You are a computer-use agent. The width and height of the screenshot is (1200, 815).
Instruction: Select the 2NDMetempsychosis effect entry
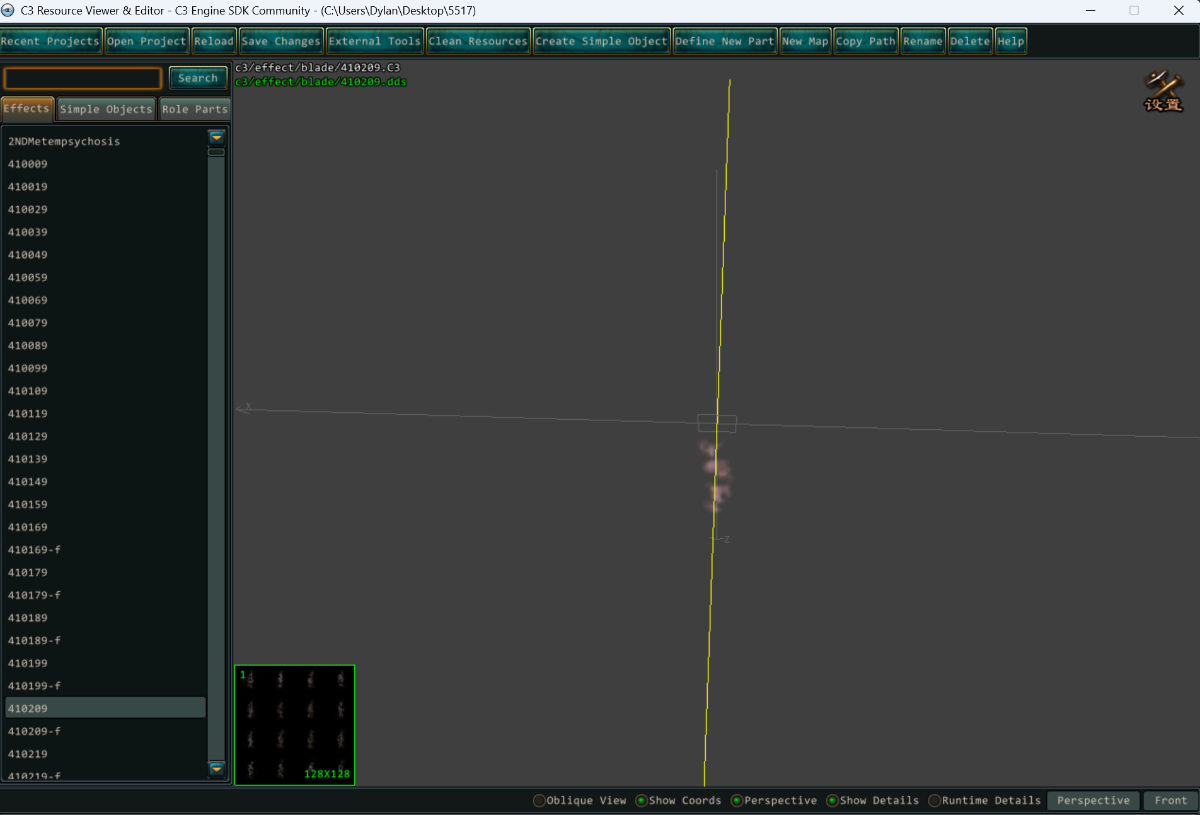point(64,141)
